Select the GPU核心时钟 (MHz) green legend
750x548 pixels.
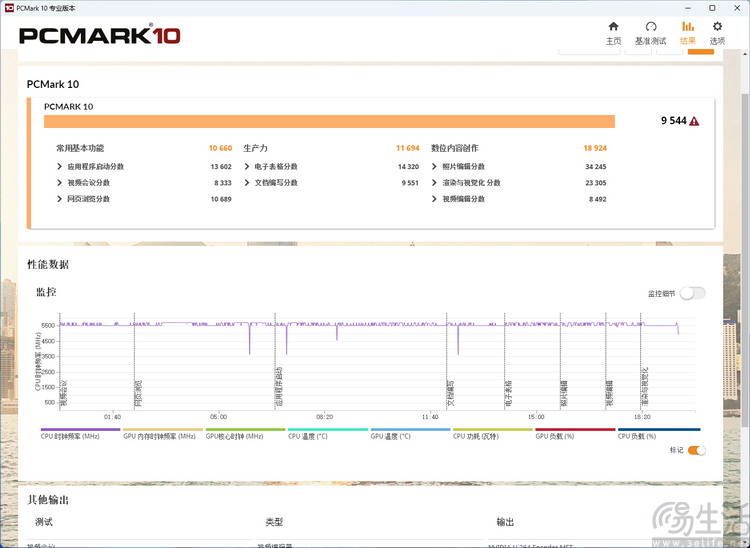(245, 434)
